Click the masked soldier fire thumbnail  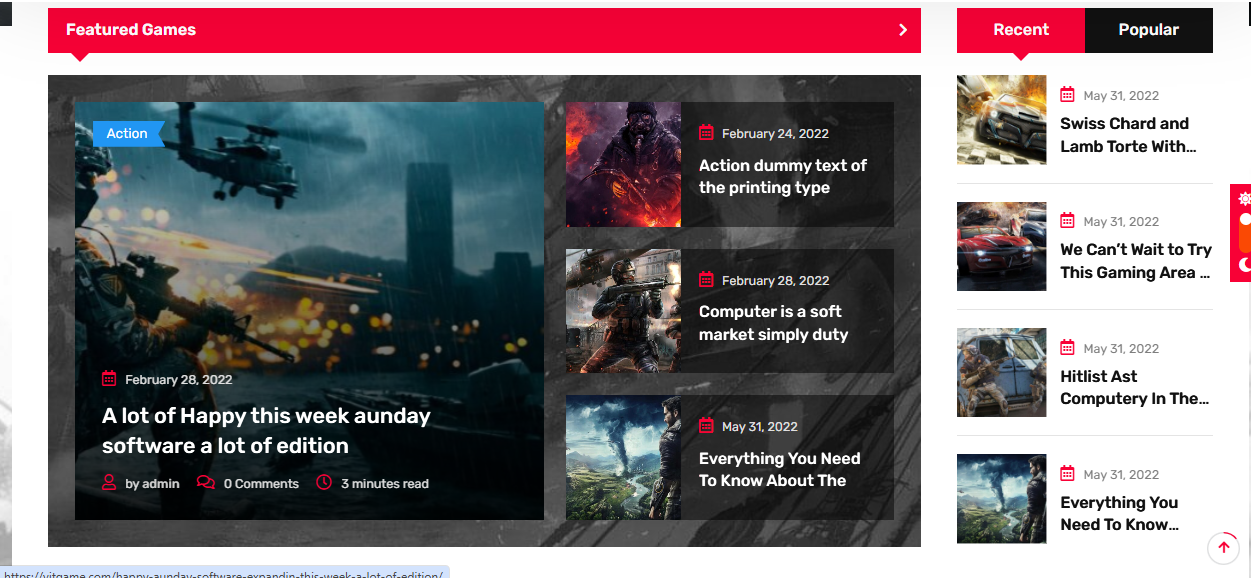[x=623, y=164]
